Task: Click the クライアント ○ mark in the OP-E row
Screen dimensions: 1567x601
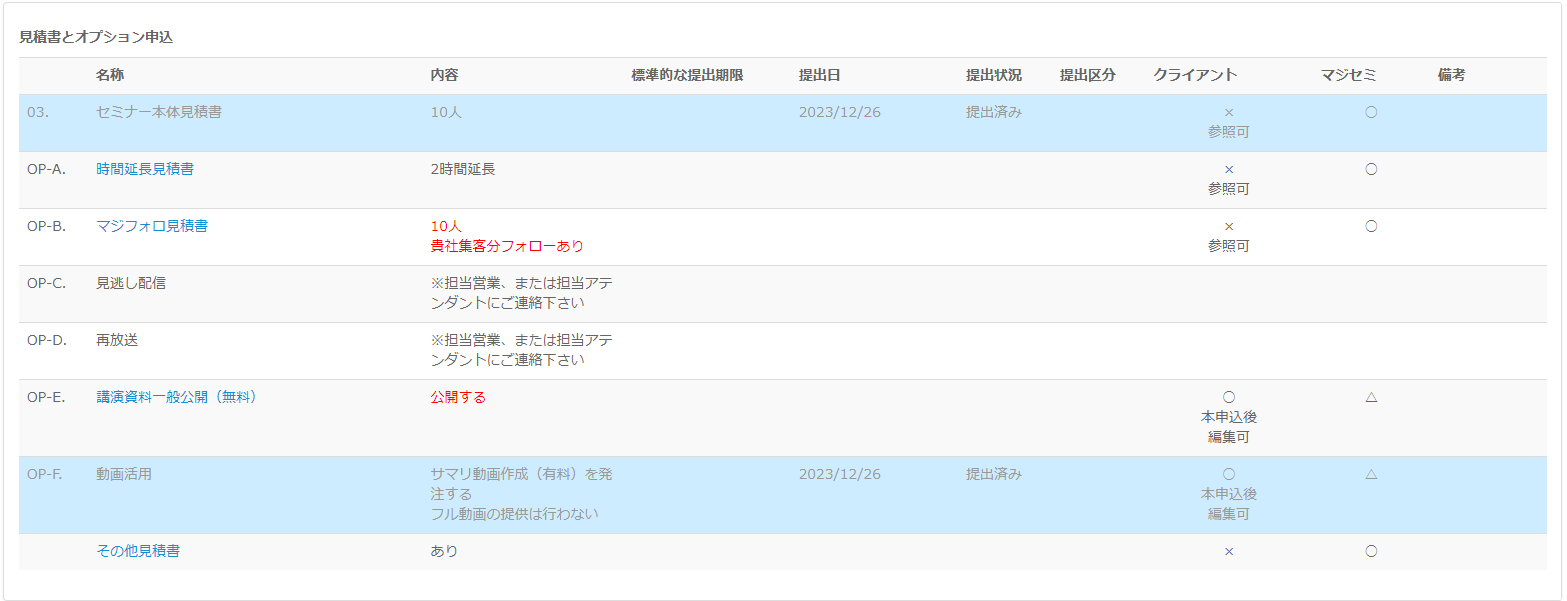Action: [x=1228, y=397]
